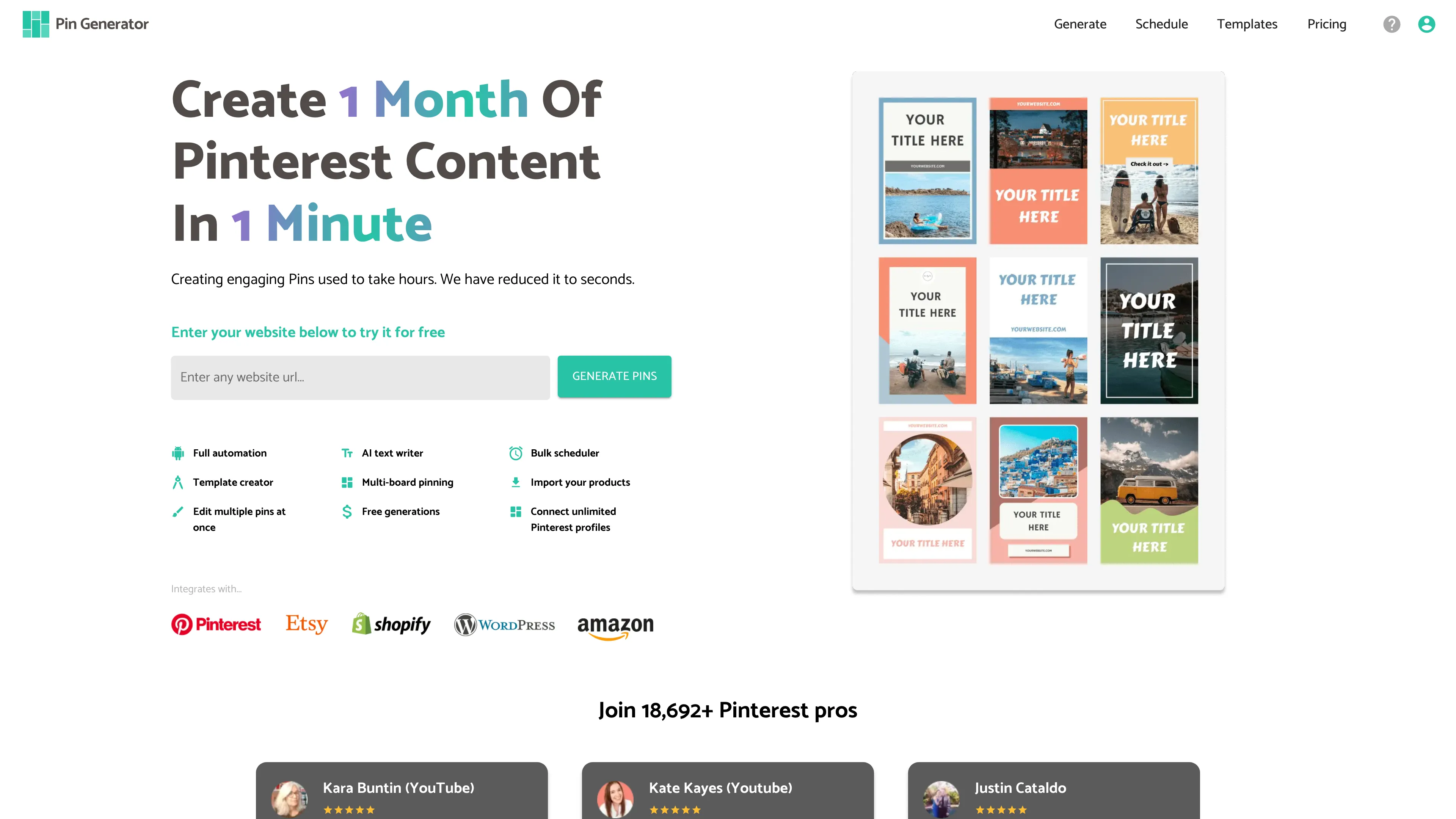
Task: Click the user account profile icon
Action: click(1425, 24)
